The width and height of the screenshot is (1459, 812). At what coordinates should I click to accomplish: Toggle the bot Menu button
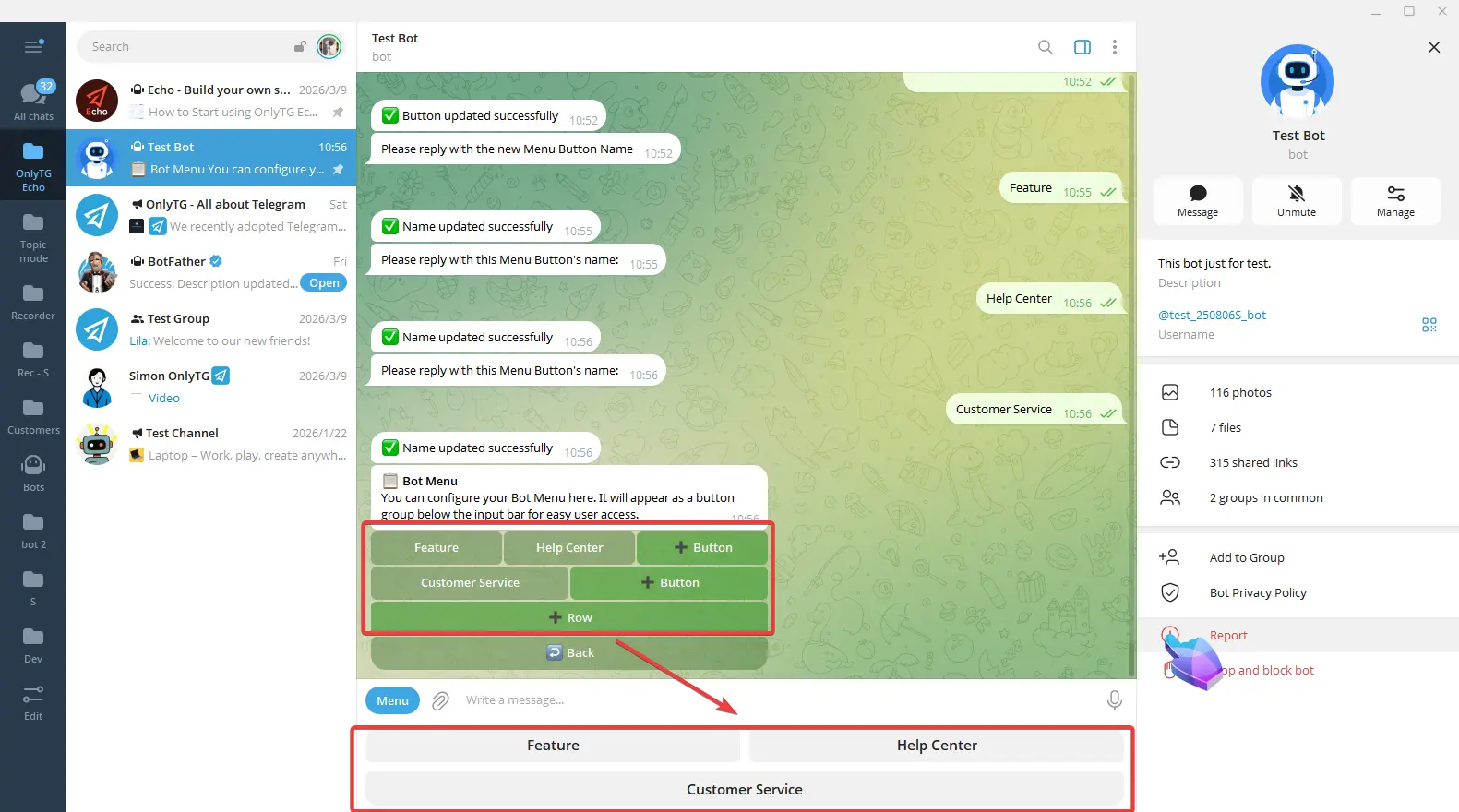(x=392, y=701)
